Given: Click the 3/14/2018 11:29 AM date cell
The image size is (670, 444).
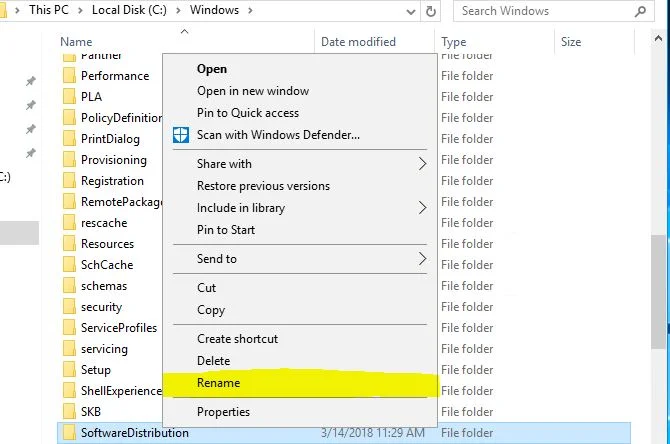Looking at the screenshot, I should click(373, 433).
